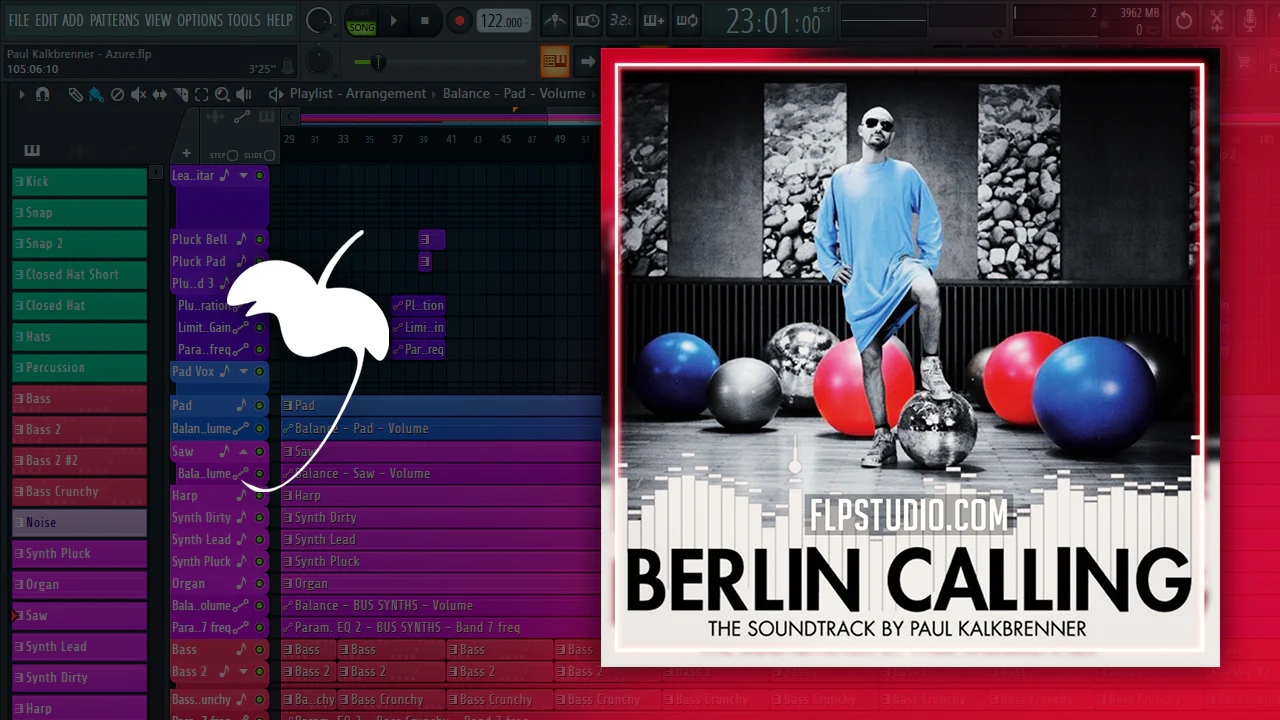Click the orange playlist view button

[555, 62]
